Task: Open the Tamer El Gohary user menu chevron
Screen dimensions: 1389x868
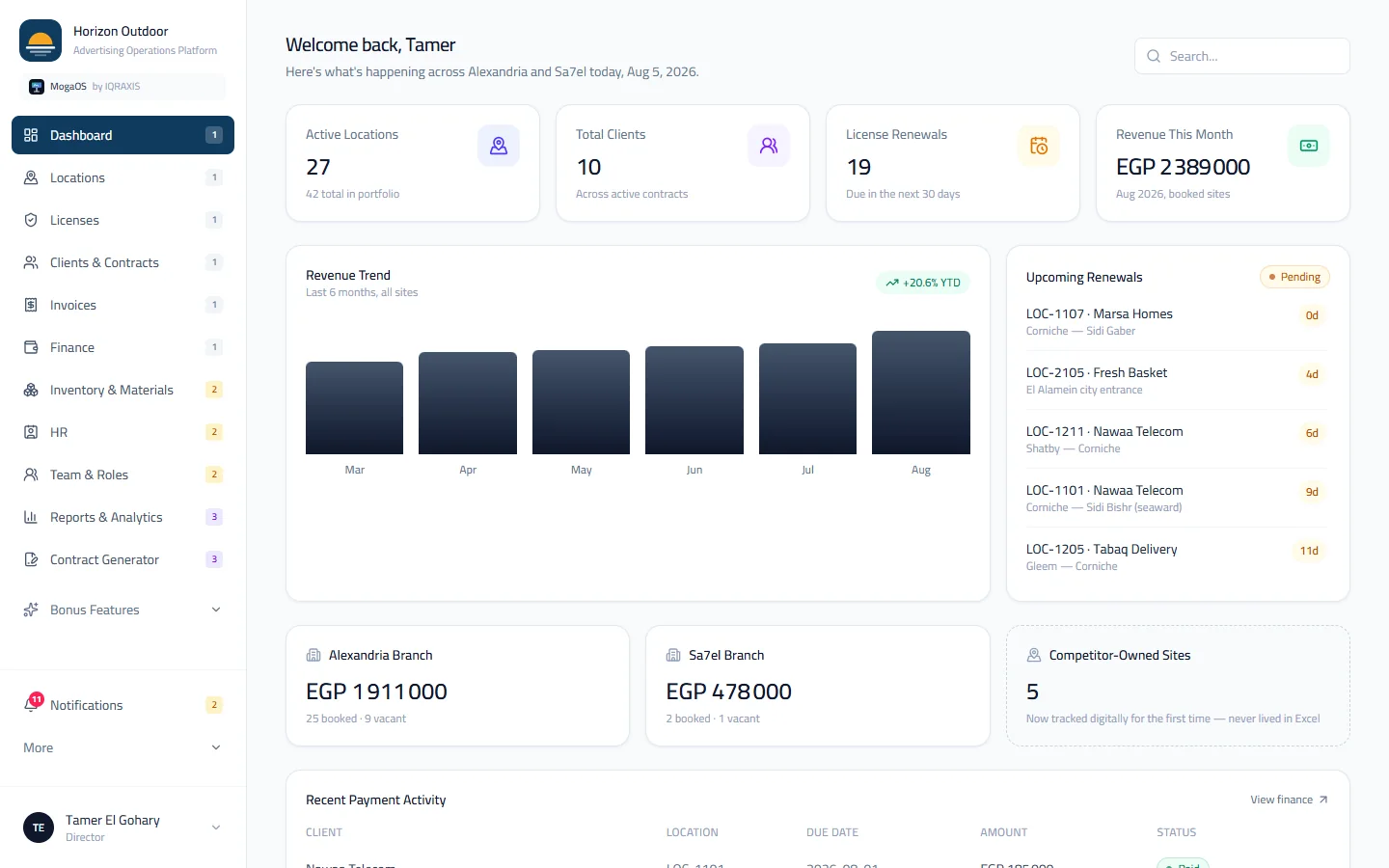Action: 216,827
